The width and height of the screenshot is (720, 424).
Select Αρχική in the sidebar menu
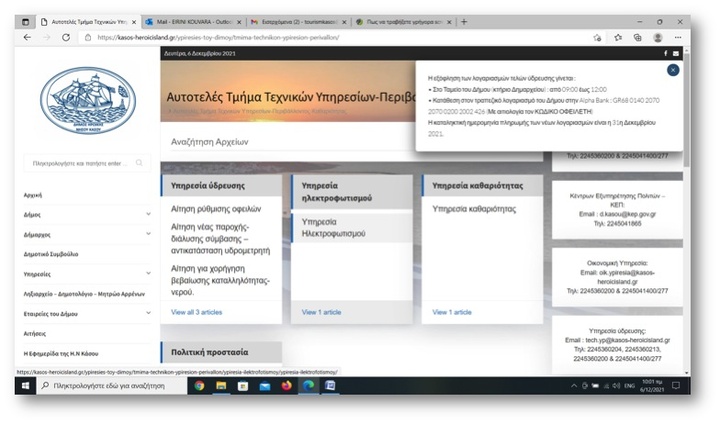(33, 195)
